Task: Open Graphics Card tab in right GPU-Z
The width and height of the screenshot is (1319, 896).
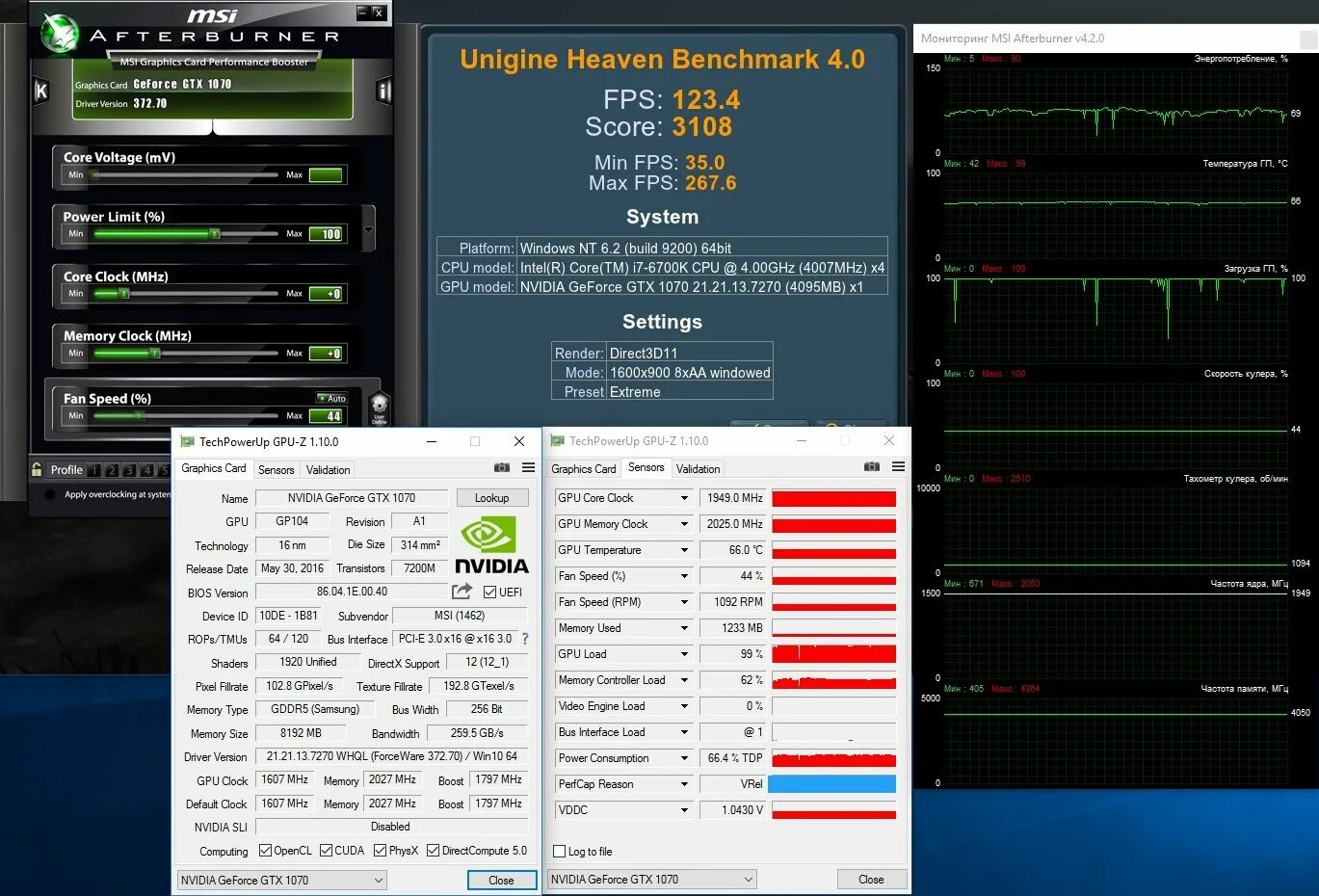Action: click(584, 469)
